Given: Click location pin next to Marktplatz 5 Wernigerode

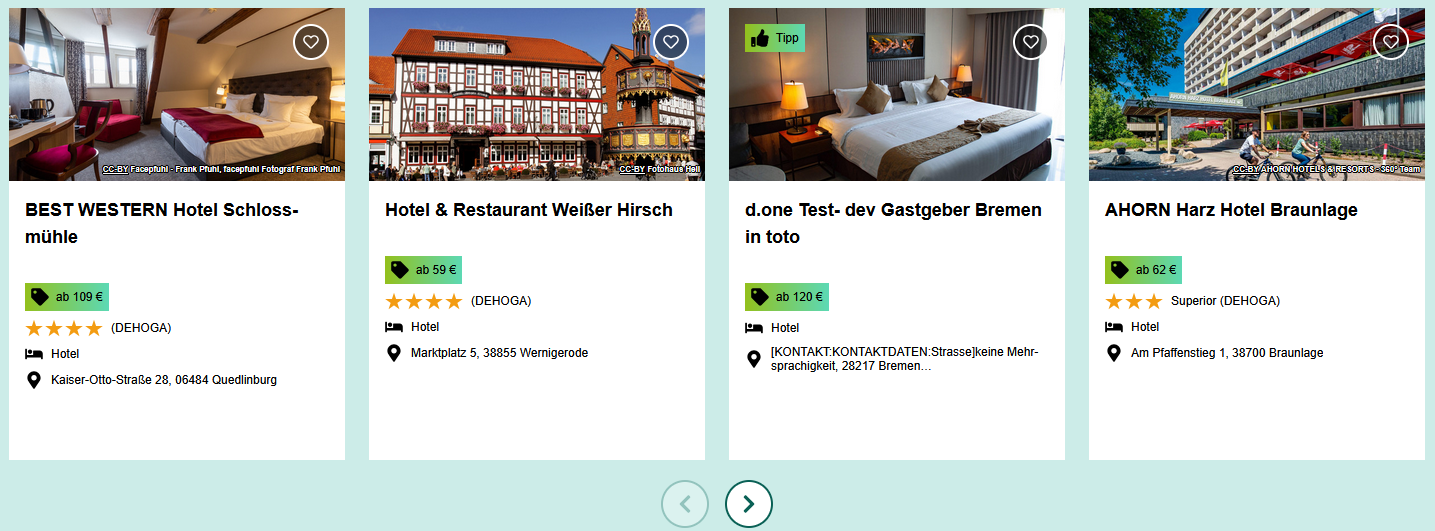Looking at the screenshot, I should [394, 353].
